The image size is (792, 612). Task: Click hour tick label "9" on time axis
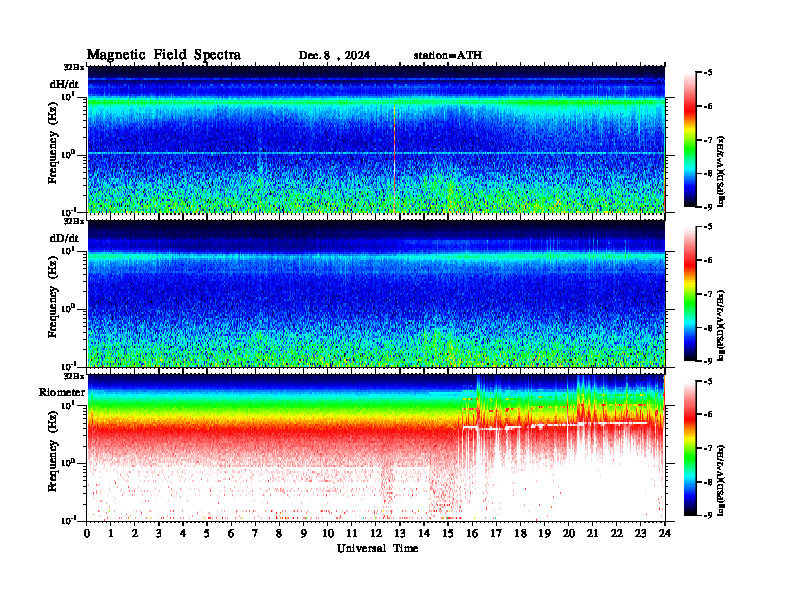(304, 533)
